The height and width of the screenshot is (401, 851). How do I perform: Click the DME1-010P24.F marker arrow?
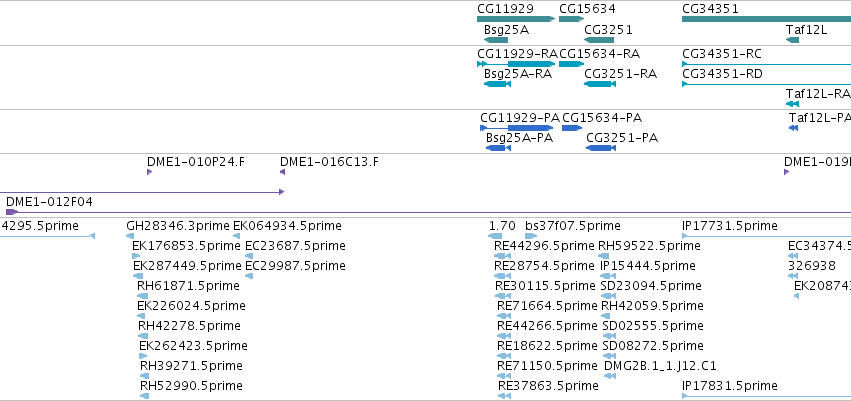point(149,172)
